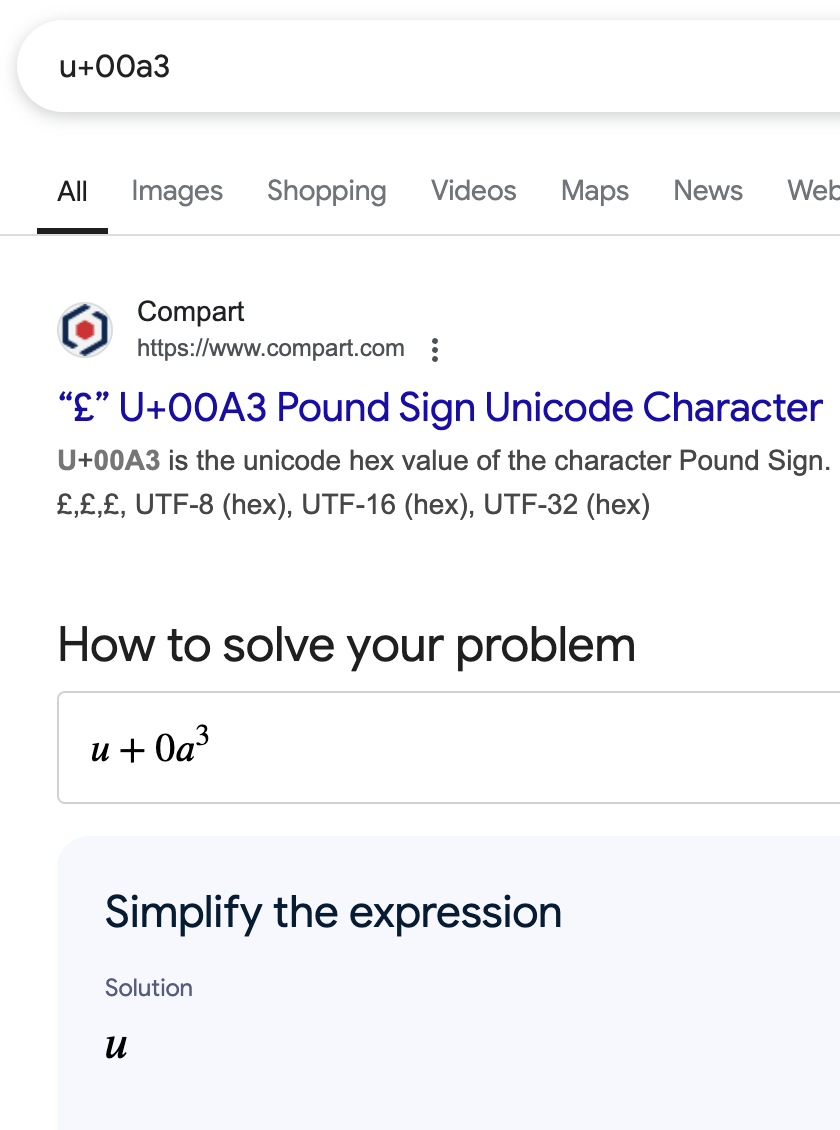Screen dimensions: 840x1130
Task: Click the math expression box u + 0a³
Action: coord(448,747)
